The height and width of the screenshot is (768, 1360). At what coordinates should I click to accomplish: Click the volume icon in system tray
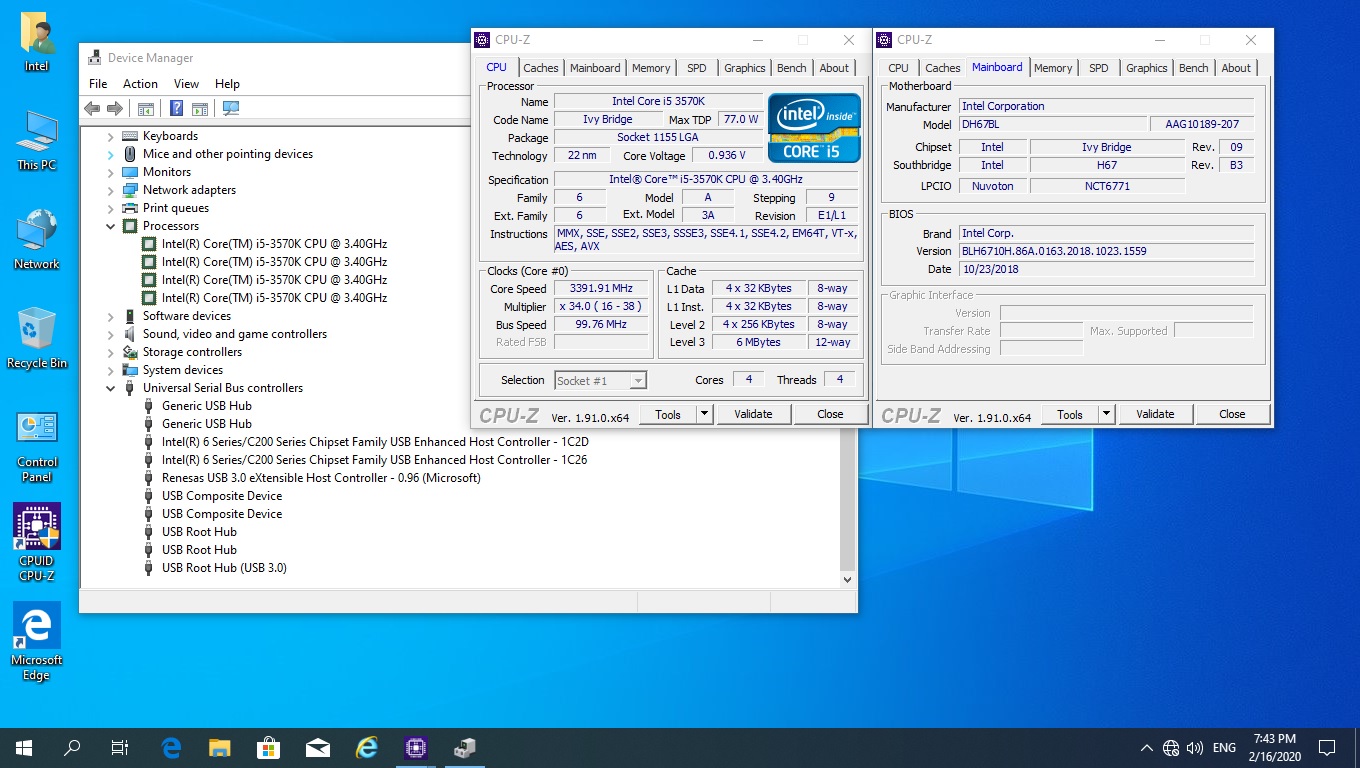1195,747
